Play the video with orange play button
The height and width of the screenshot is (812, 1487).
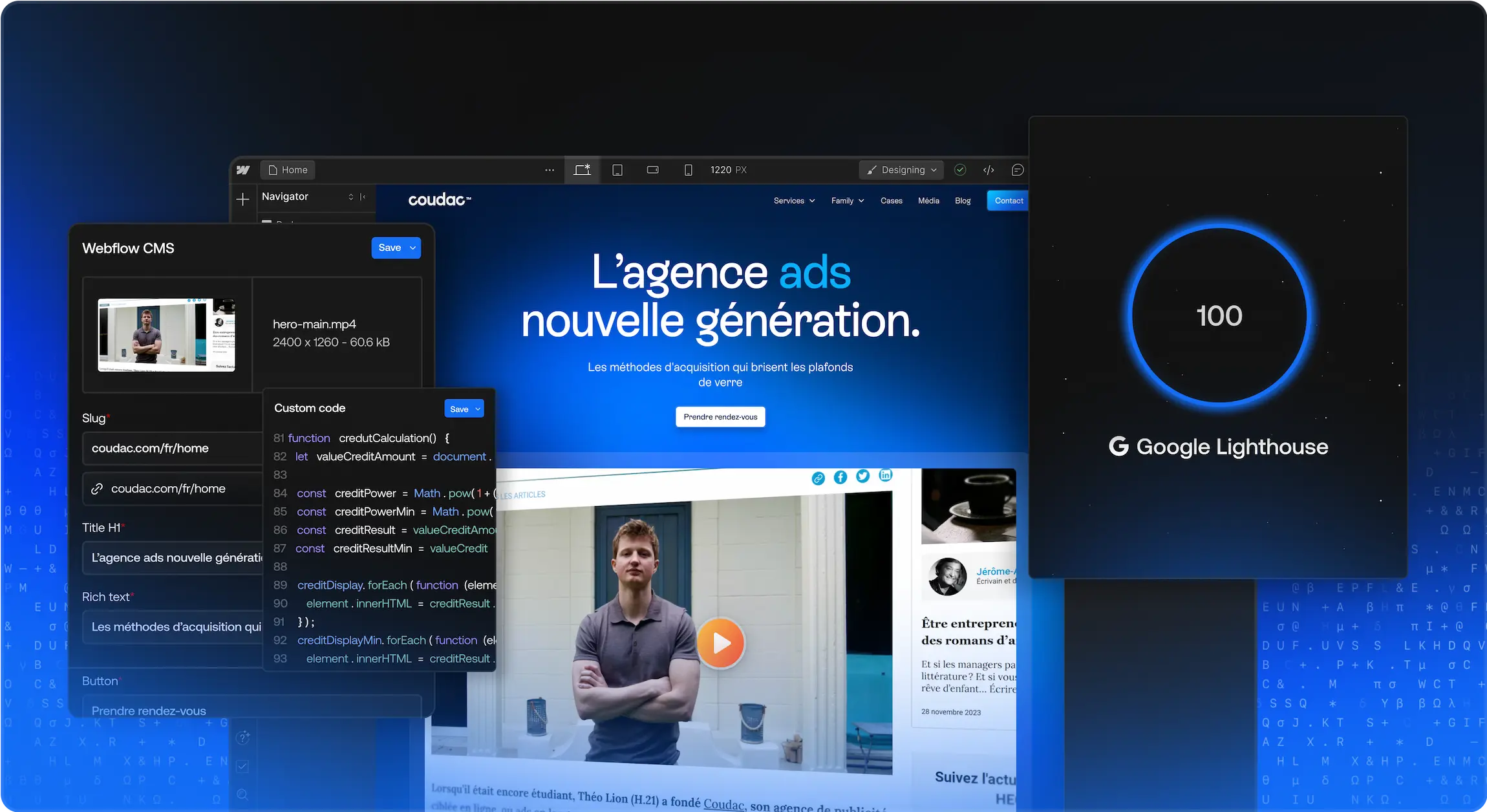[x=720, y=643]
